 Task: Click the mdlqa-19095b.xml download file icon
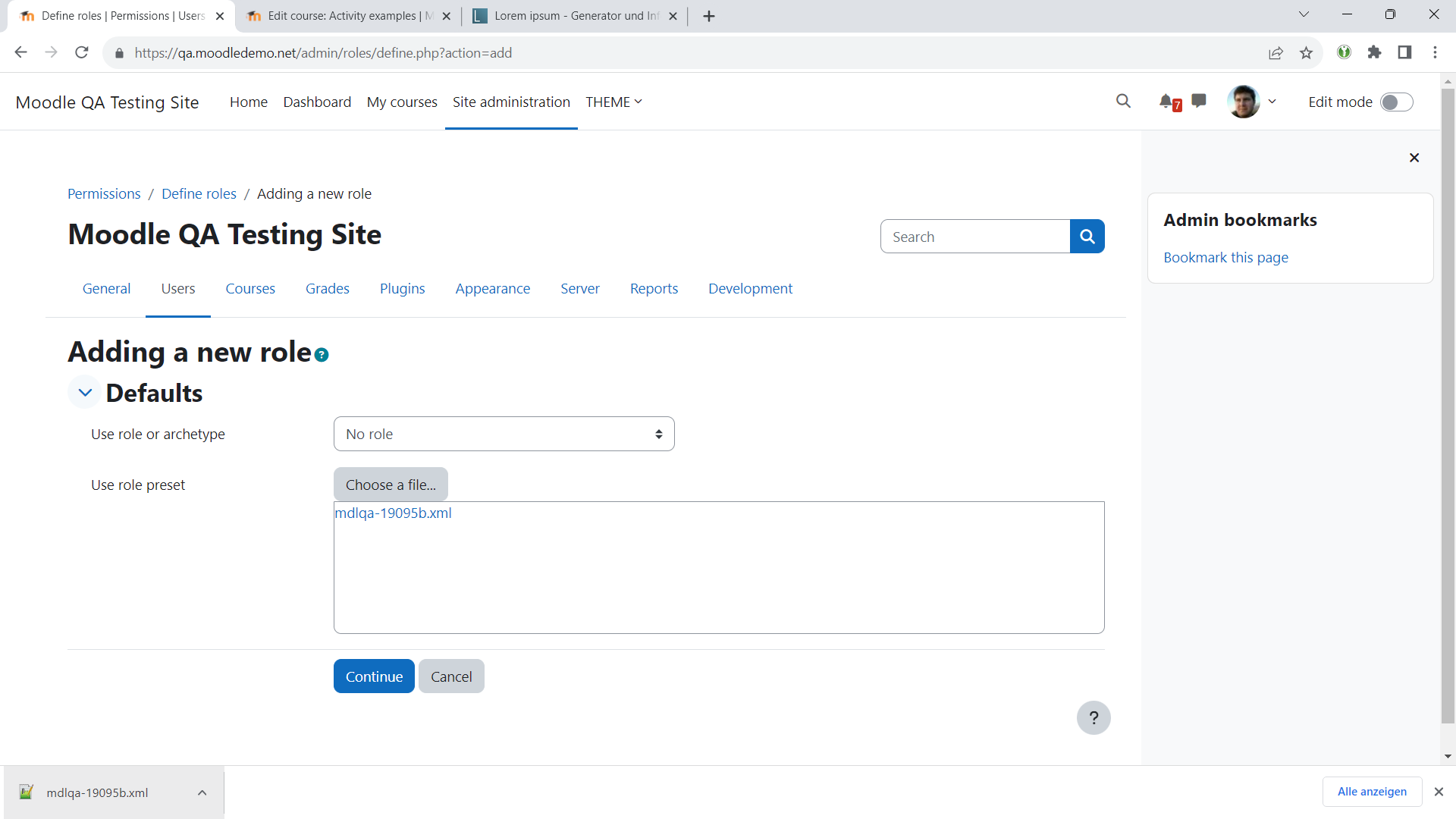pos(27,792)
